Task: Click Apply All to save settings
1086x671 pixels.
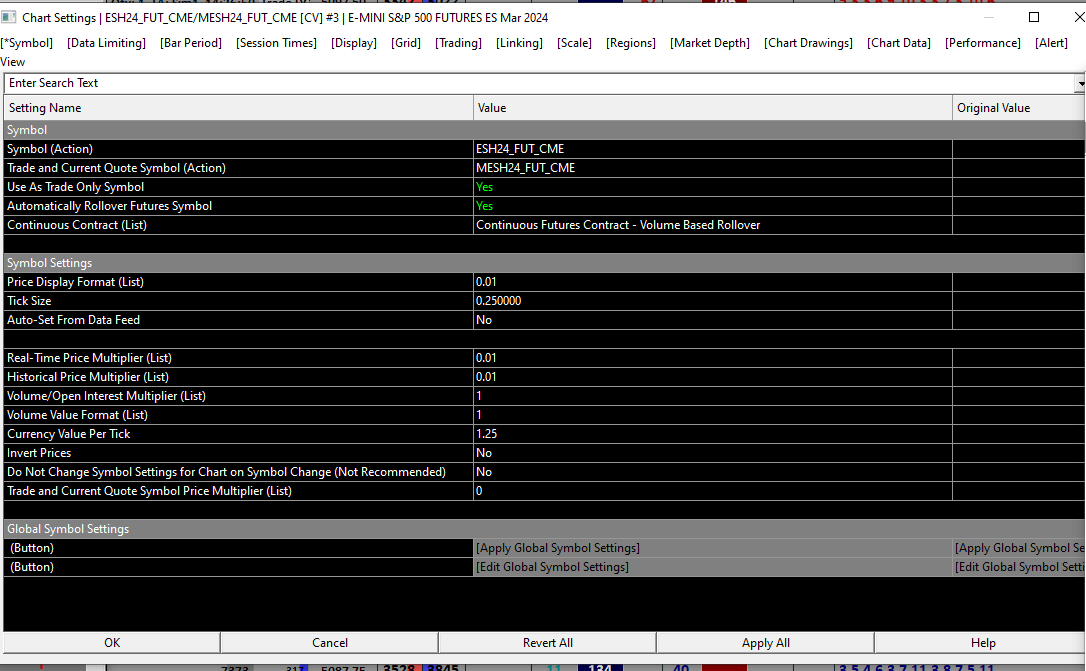Action: click(x=765, y=643)
